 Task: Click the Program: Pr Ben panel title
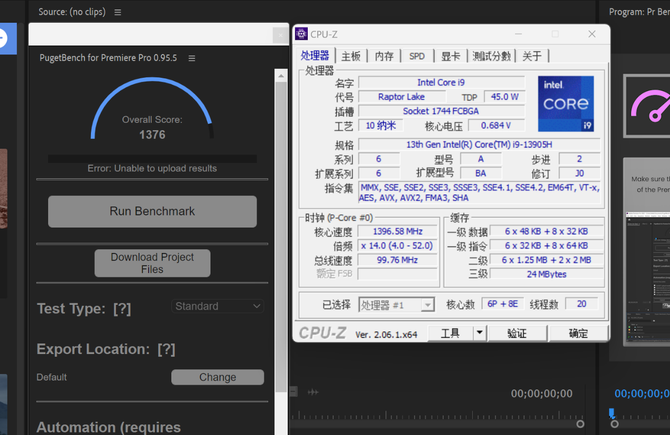[639, 12]
